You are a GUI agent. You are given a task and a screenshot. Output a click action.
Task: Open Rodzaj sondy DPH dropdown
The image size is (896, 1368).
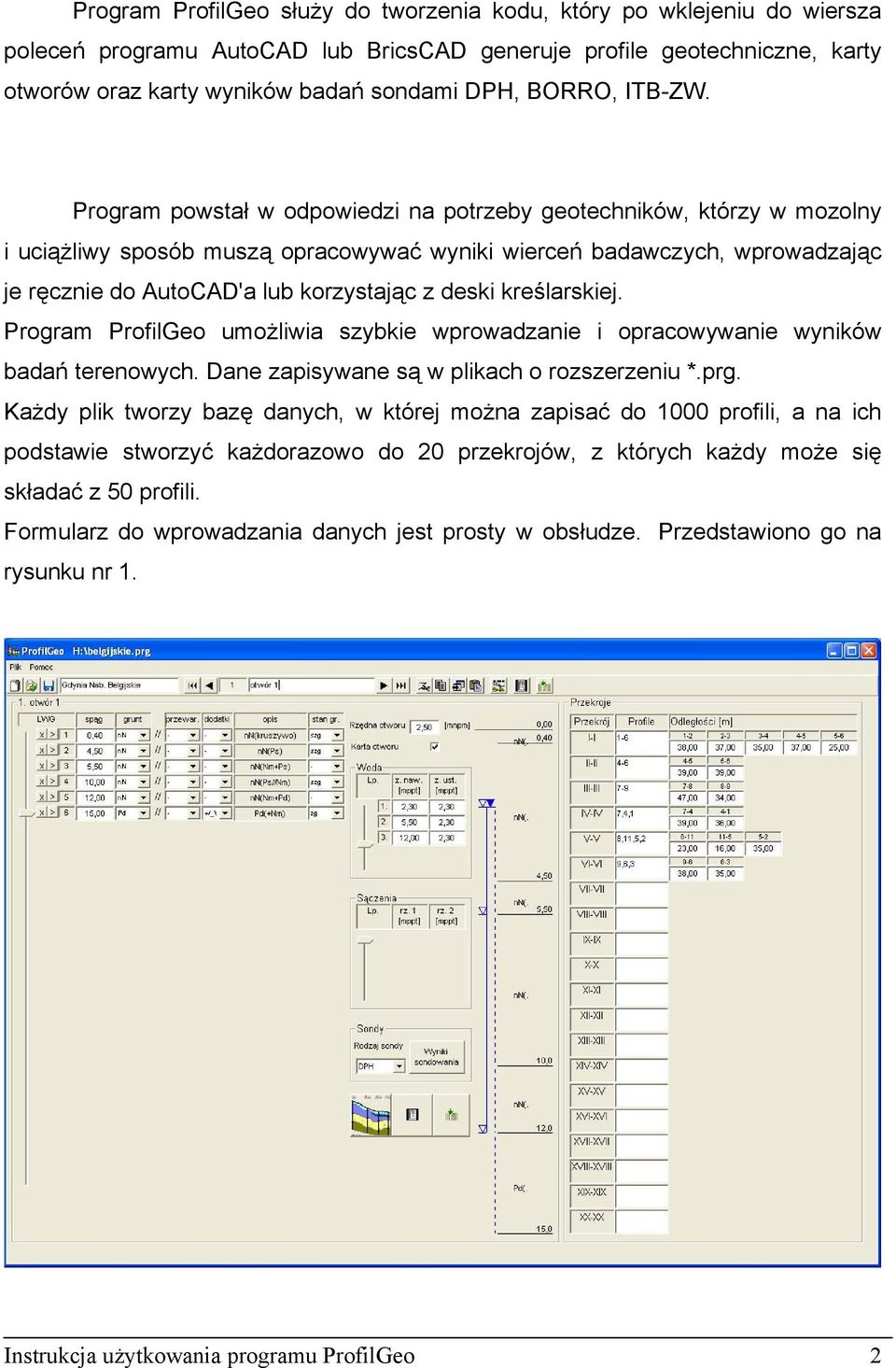point(399,1065)
